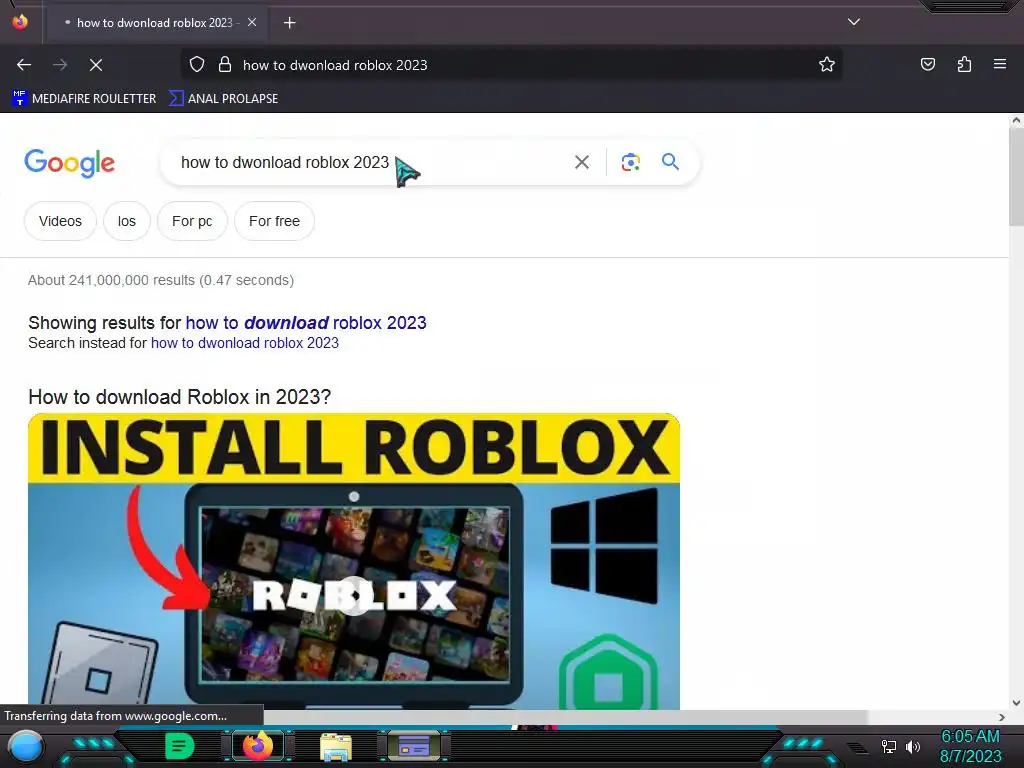
Task: Open the blue window app on taskbar
Action: pos(414,746)
